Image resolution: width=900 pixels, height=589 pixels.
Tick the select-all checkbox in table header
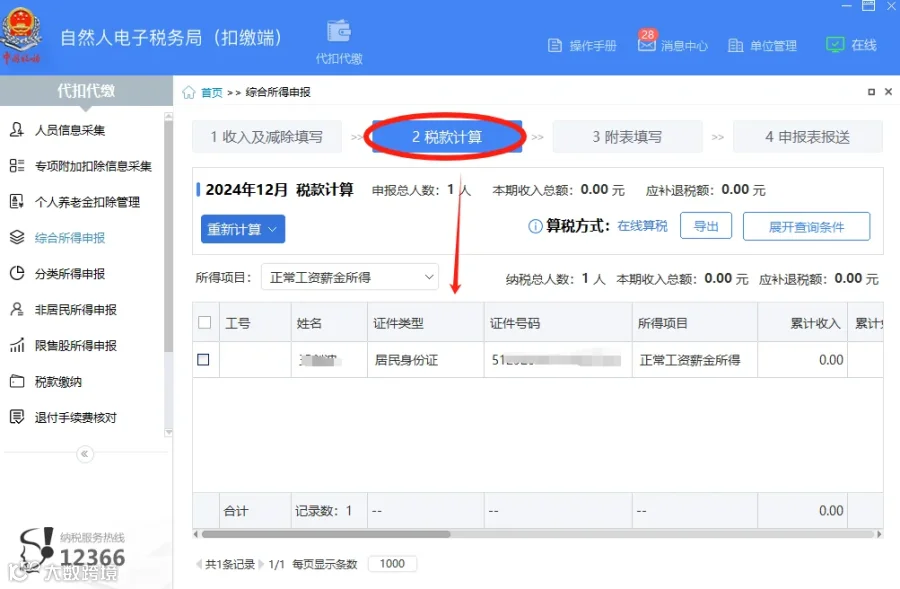204,323
